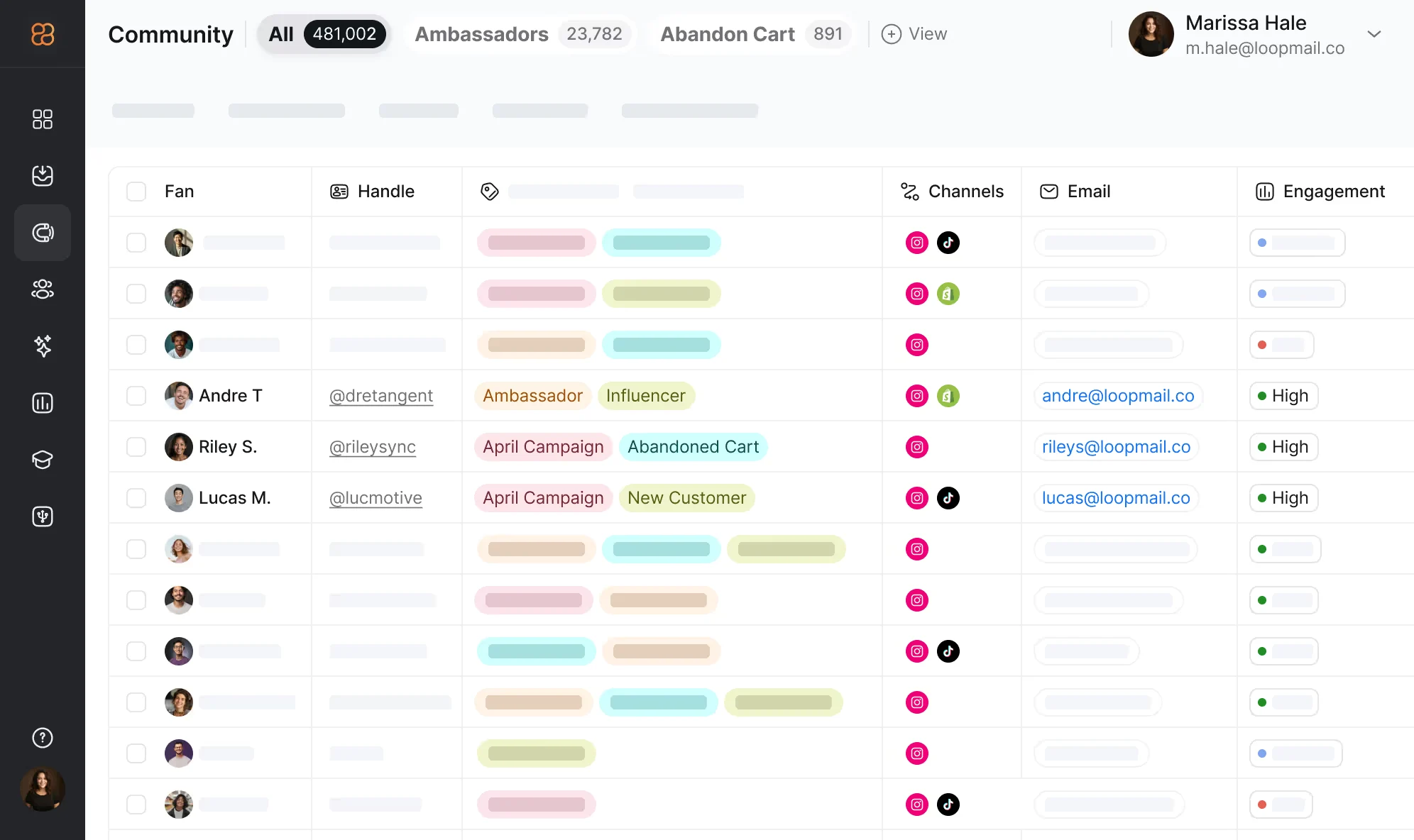Click the Ambassador tag on Andre T

coord(533,396)
